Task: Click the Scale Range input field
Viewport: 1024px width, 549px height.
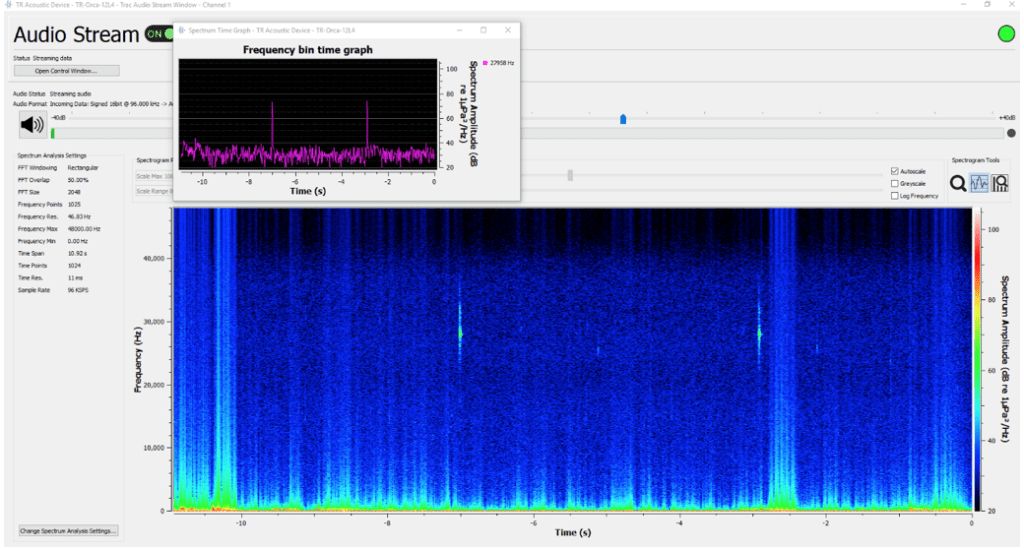Action: (x=156, y=190)
